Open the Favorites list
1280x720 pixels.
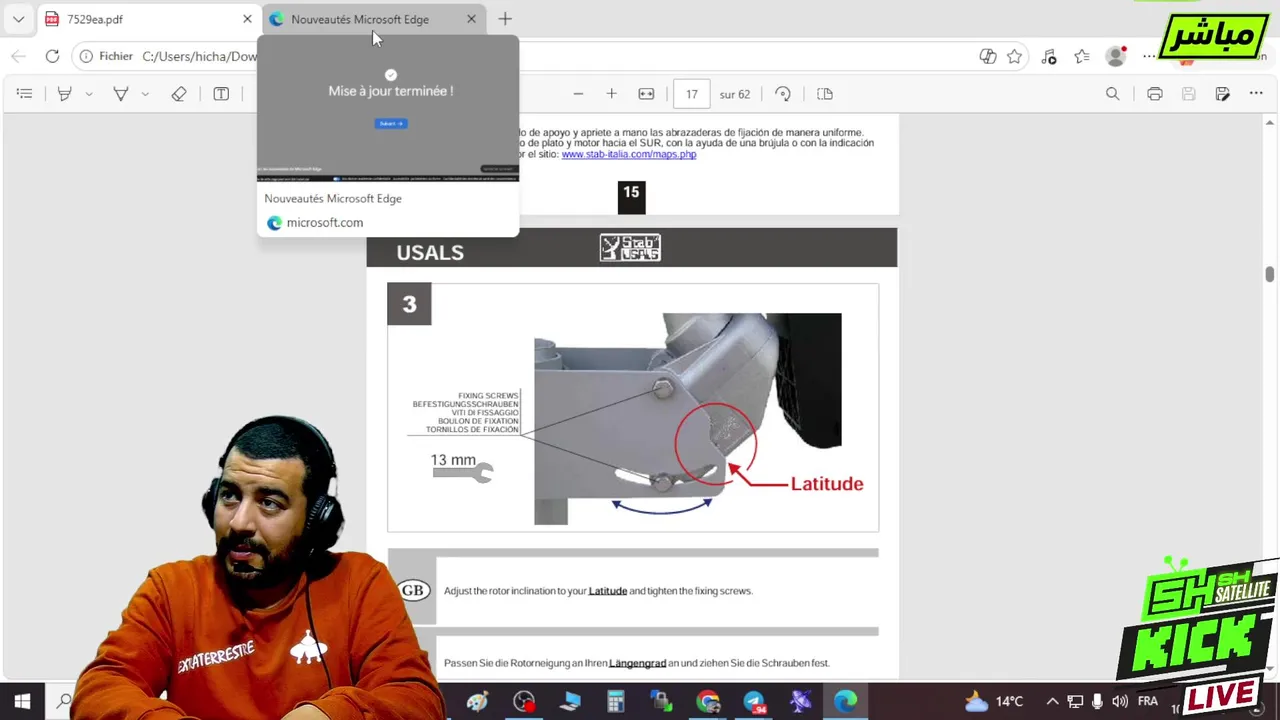[x=1082, y=57]
